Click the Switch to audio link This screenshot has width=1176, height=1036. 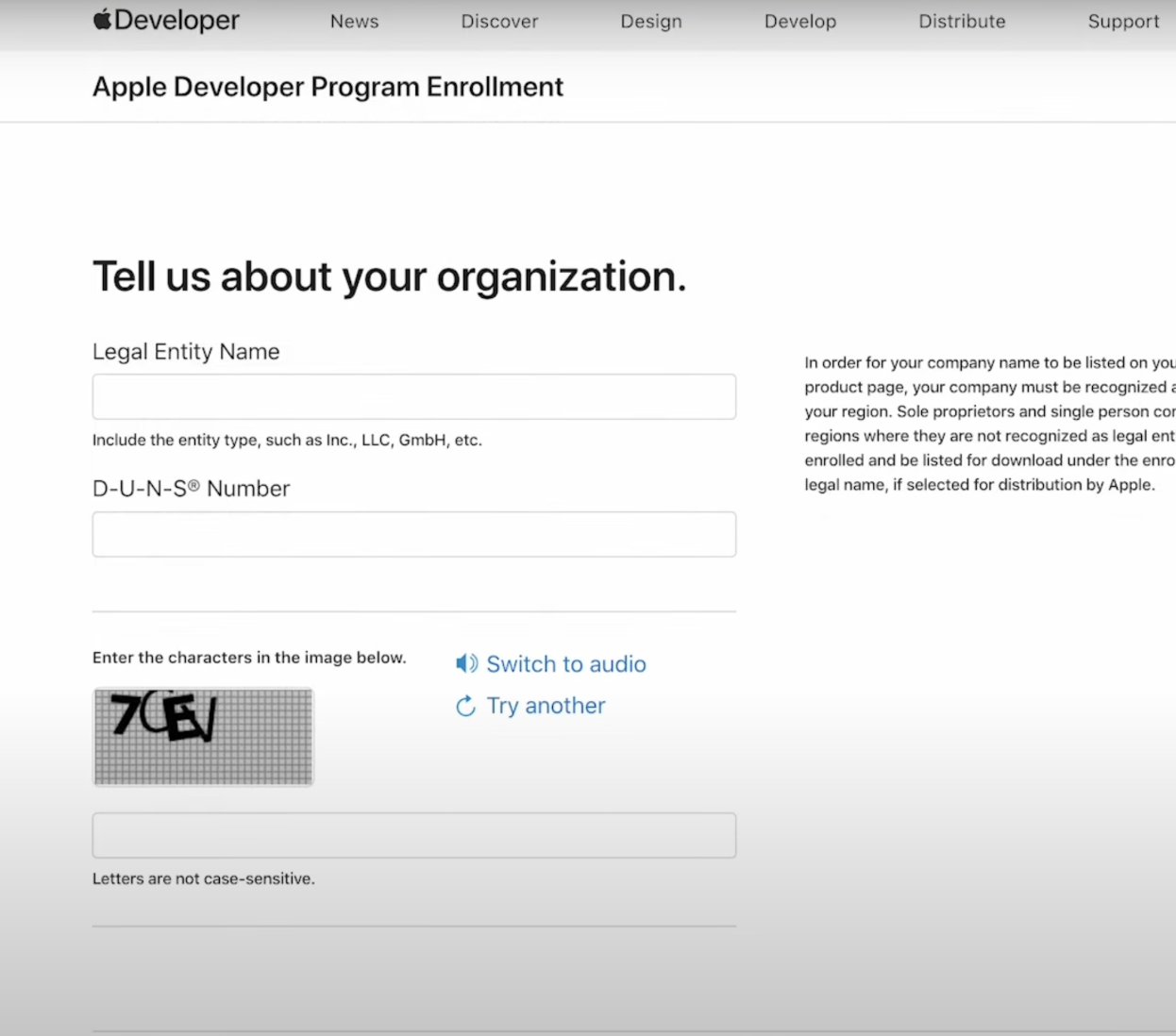coord(566,664)
